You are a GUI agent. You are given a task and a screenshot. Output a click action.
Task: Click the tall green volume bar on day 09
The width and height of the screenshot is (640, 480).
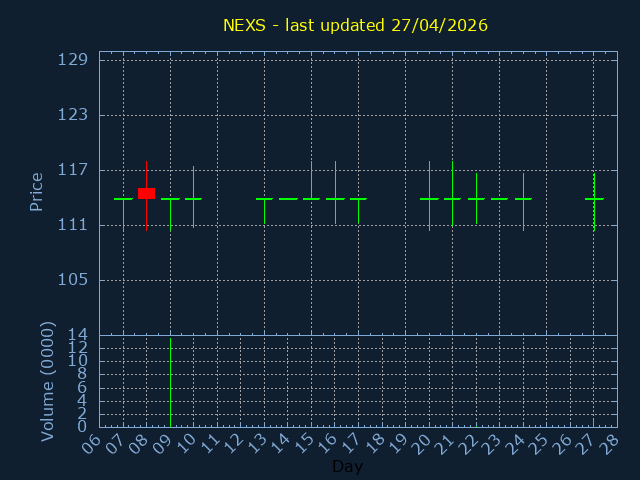click(170, 383)
